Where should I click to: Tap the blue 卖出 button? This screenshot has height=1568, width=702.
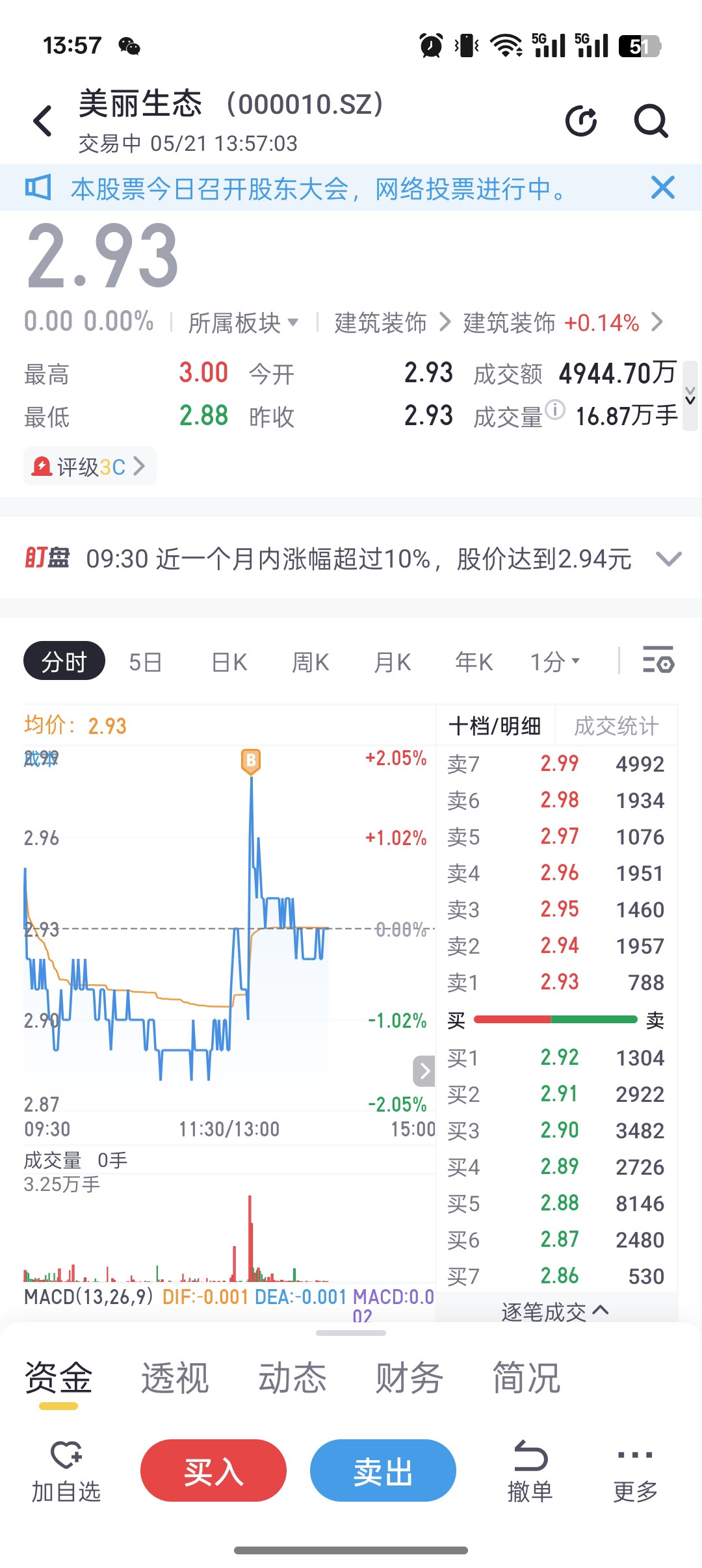pos(383,1470)
